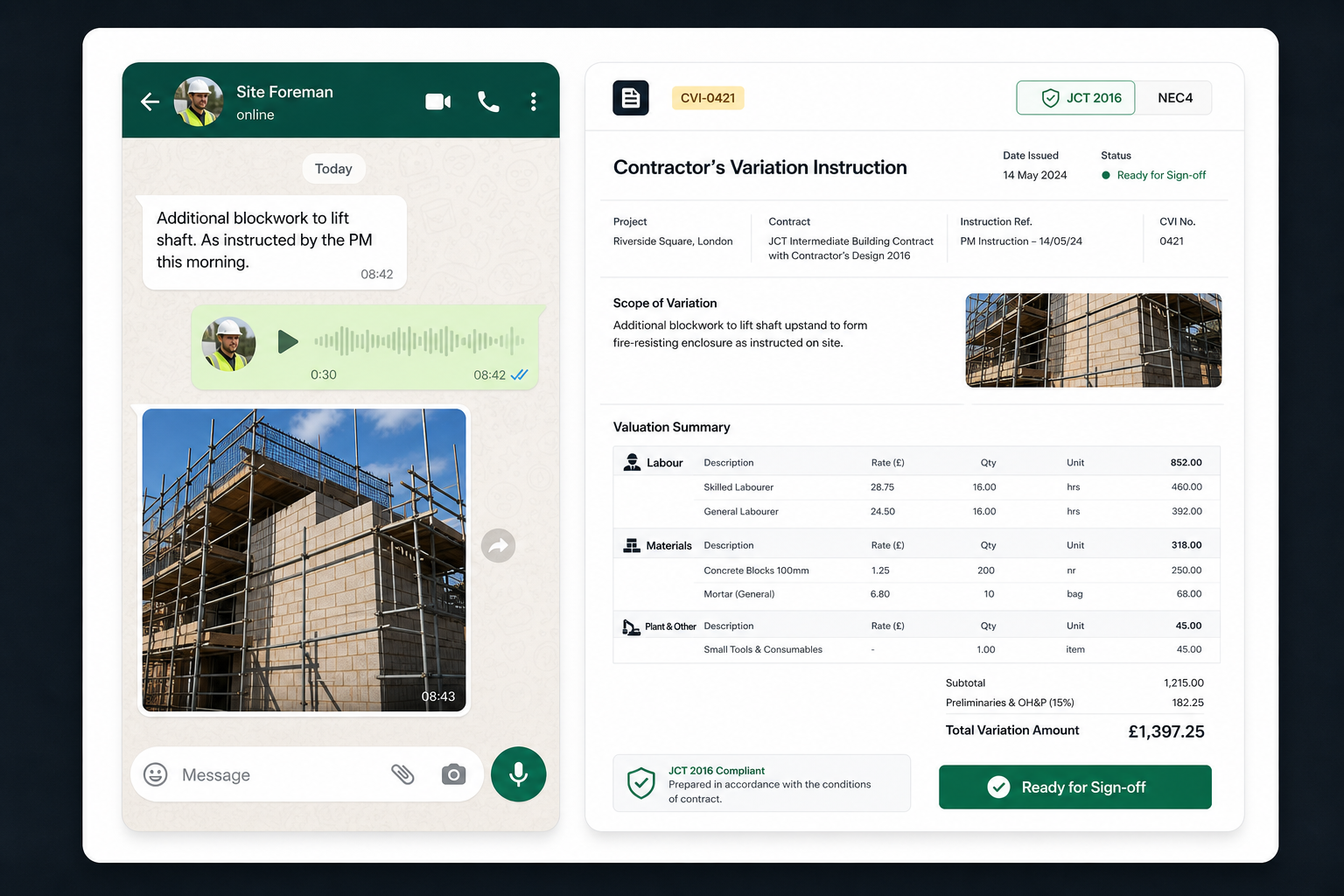
Task: Click the Today date chip in chat
Action: [x=333, y=169]
